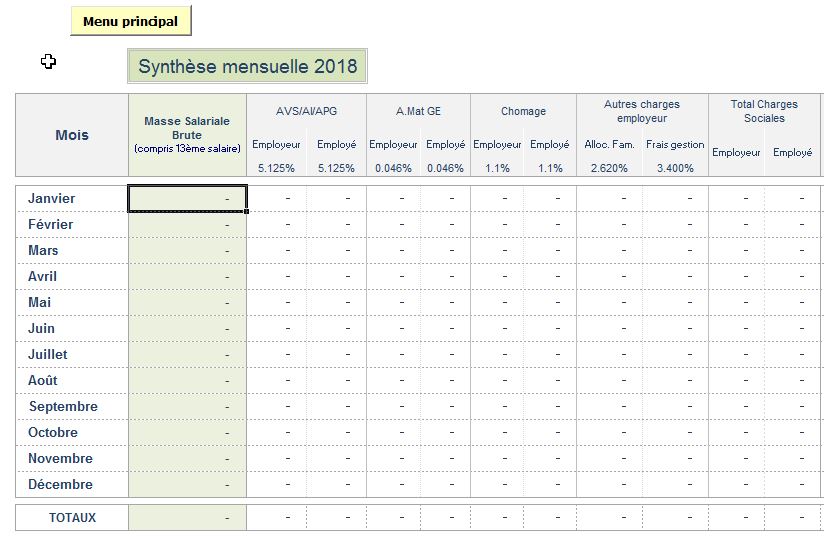The width and height of the screenshot is (824, 537).
Task: Click the Frais gestion 3.400% subheader
Action: tap(675, 156)
